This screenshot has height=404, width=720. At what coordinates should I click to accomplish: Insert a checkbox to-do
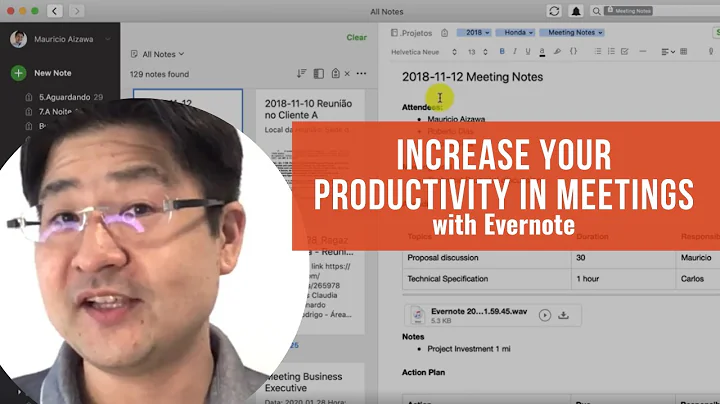pos(624,51)
